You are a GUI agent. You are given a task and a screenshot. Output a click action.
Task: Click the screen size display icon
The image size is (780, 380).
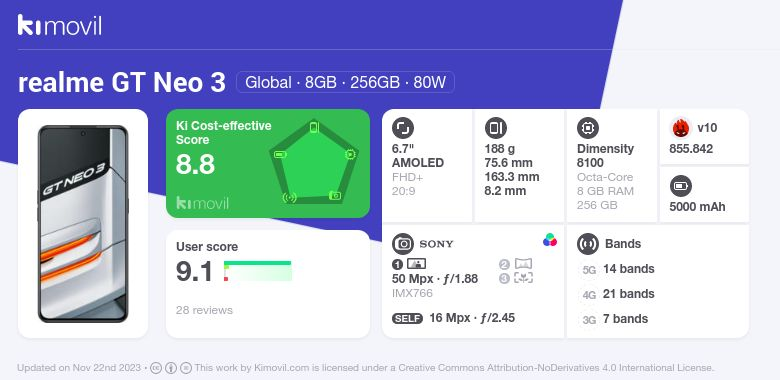[403, 128]
